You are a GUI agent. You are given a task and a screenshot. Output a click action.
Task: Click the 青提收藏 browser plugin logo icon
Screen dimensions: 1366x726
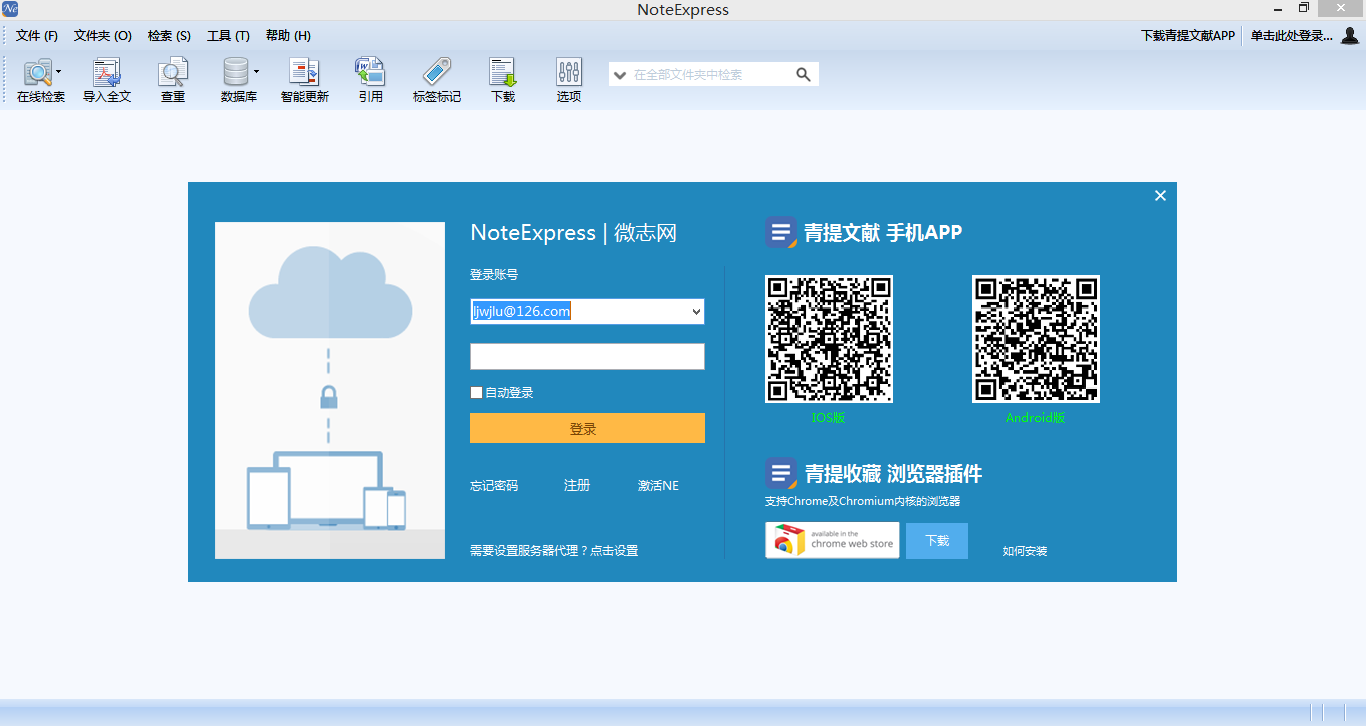coord(781,474)
